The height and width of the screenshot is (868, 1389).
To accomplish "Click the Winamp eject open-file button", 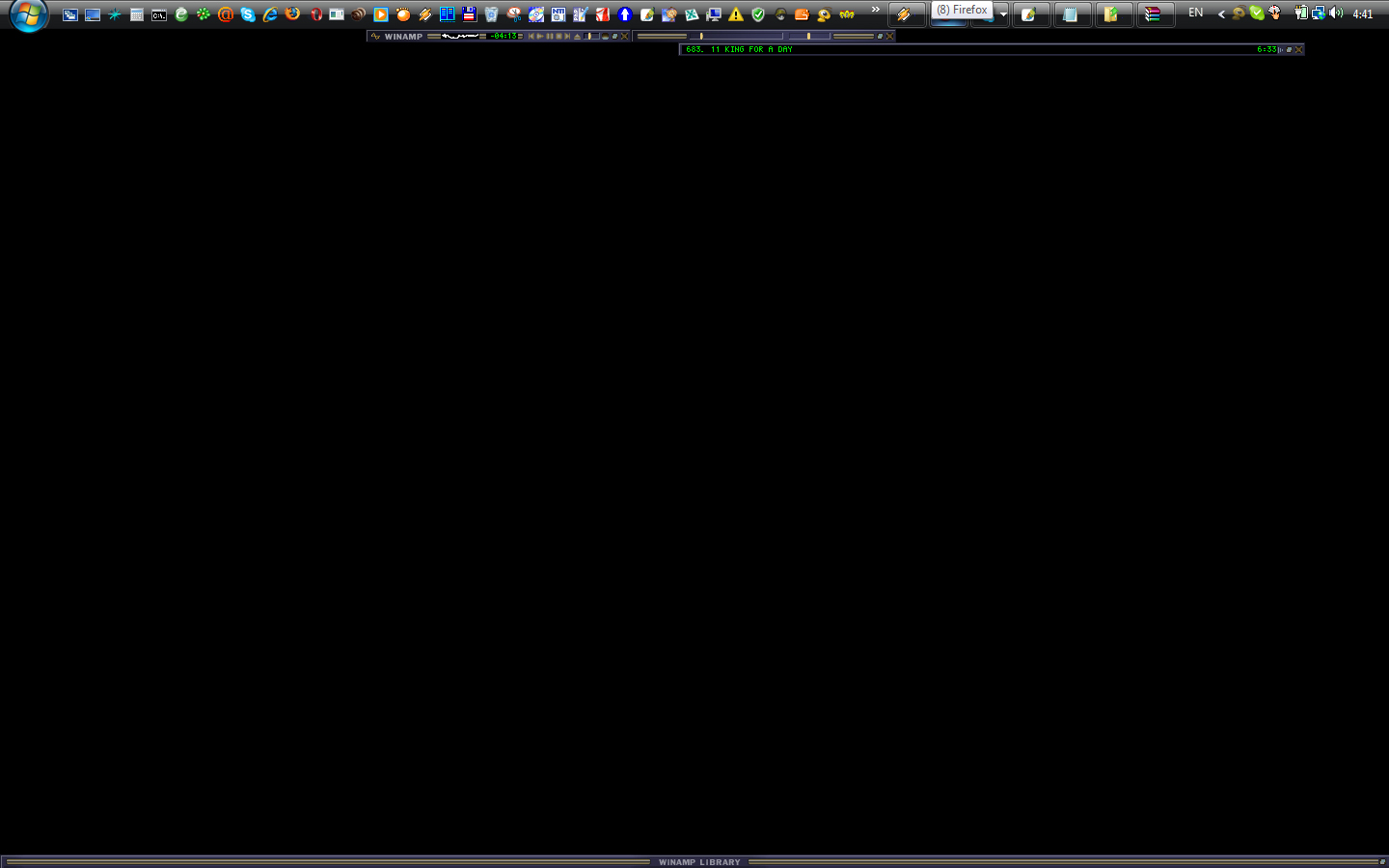I will (577, 36).
